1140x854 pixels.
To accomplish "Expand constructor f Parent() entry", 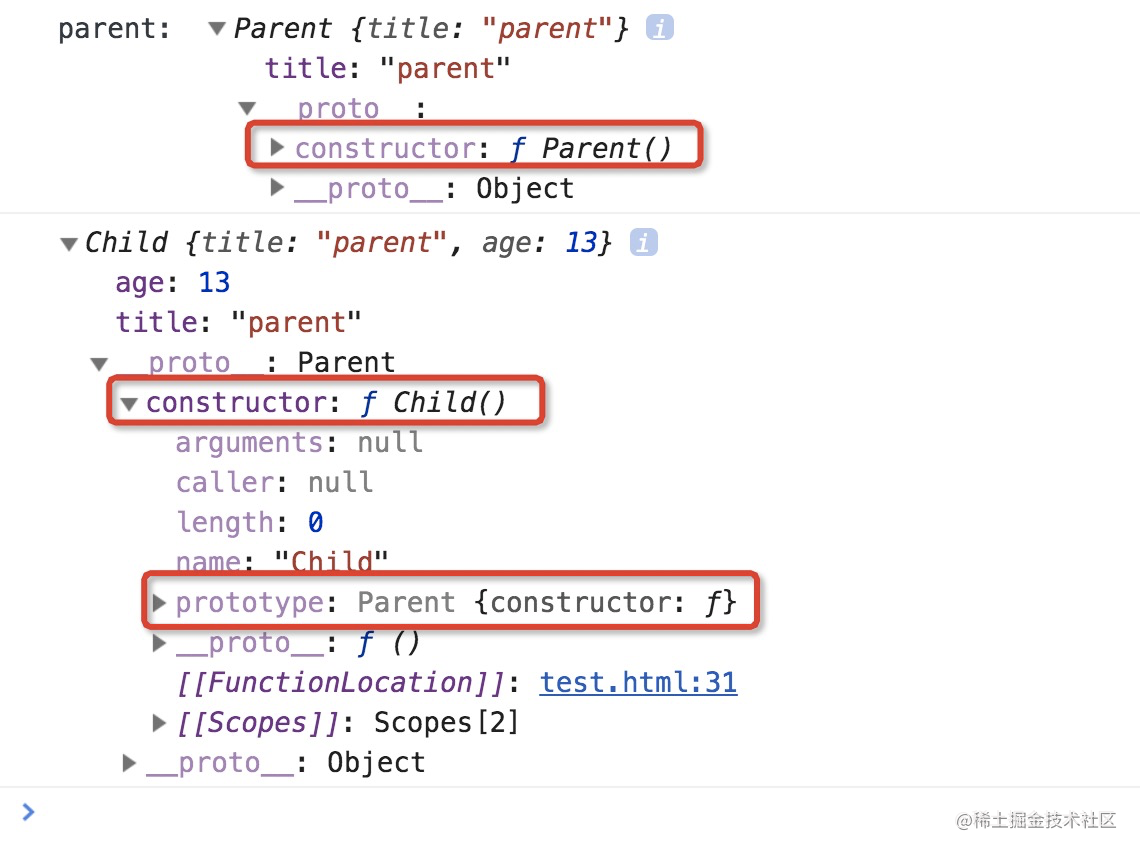I will 276,148.
